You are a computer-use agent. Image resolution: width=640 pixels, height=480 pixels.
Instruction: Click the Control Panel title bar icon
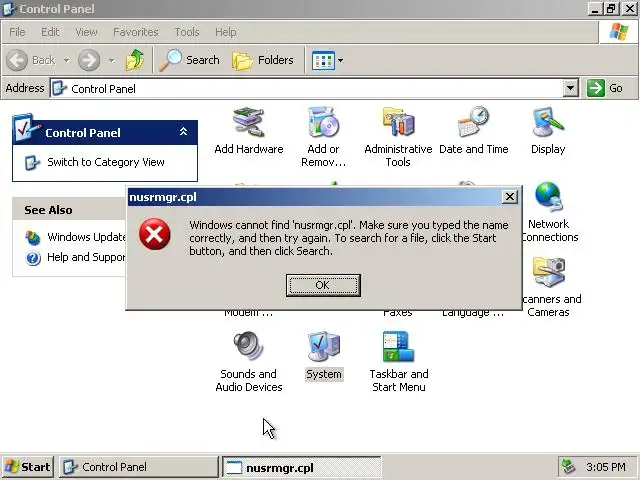coord(9,9)
